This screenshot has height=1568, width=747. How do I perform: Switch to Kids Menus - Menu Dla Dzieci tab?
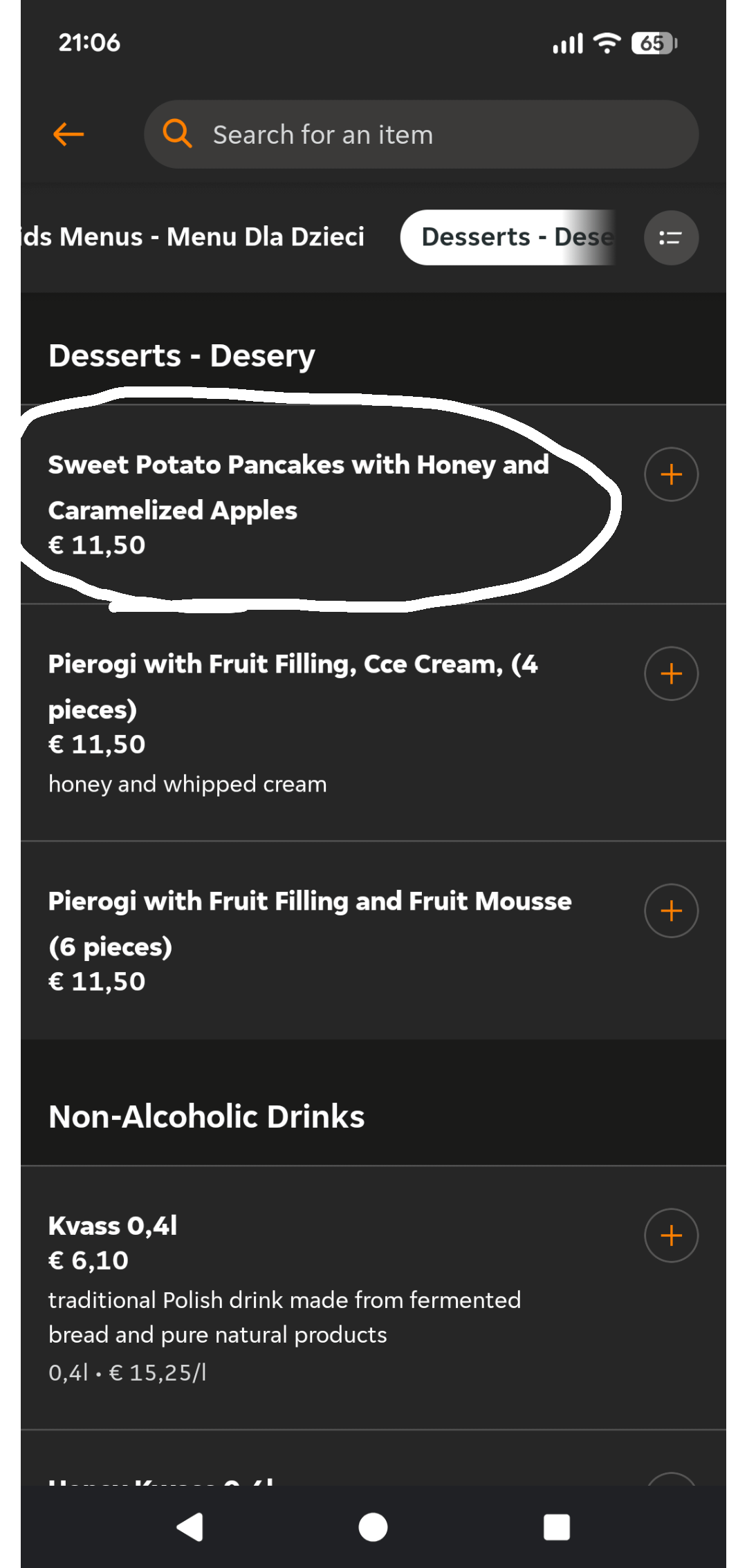click(x=194, y=237)
